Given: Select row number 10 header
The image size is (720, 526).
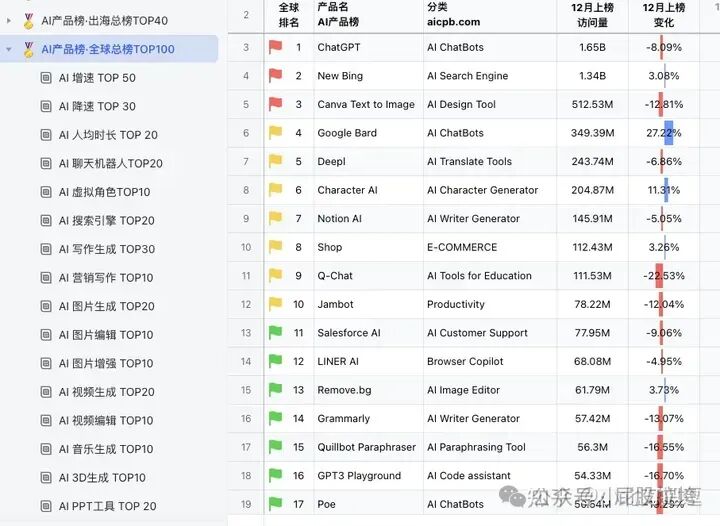Looking at the screenshot, I should (246, 247).
